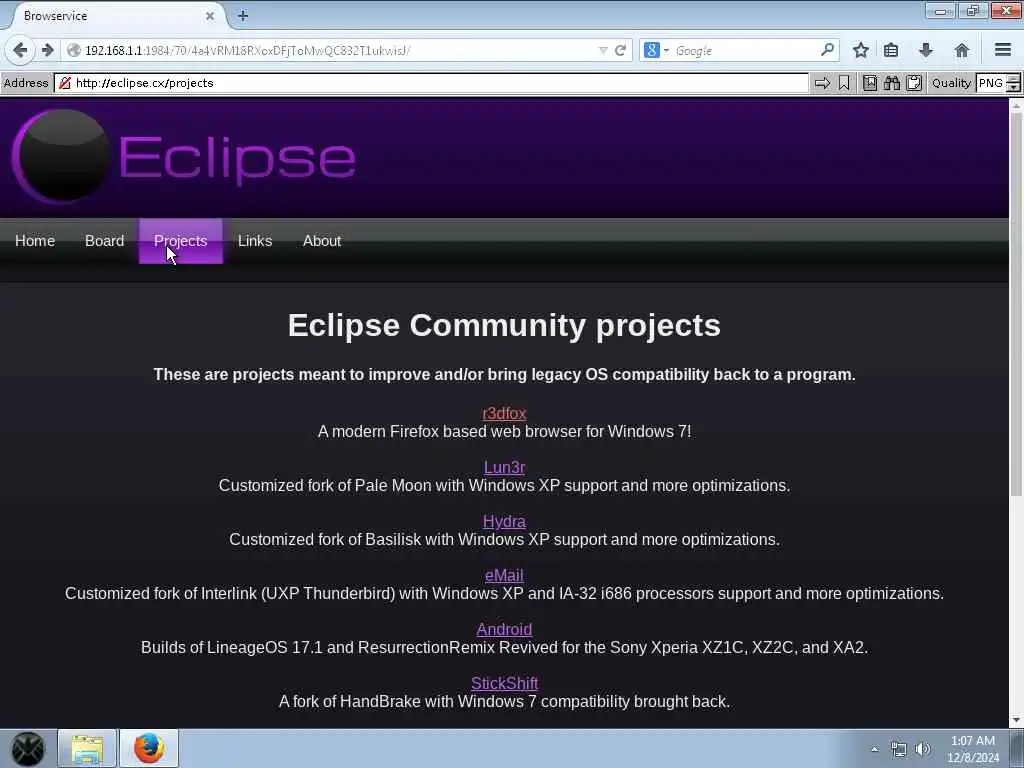Reload the page with the refresh icon

click(x=620, y=50)
